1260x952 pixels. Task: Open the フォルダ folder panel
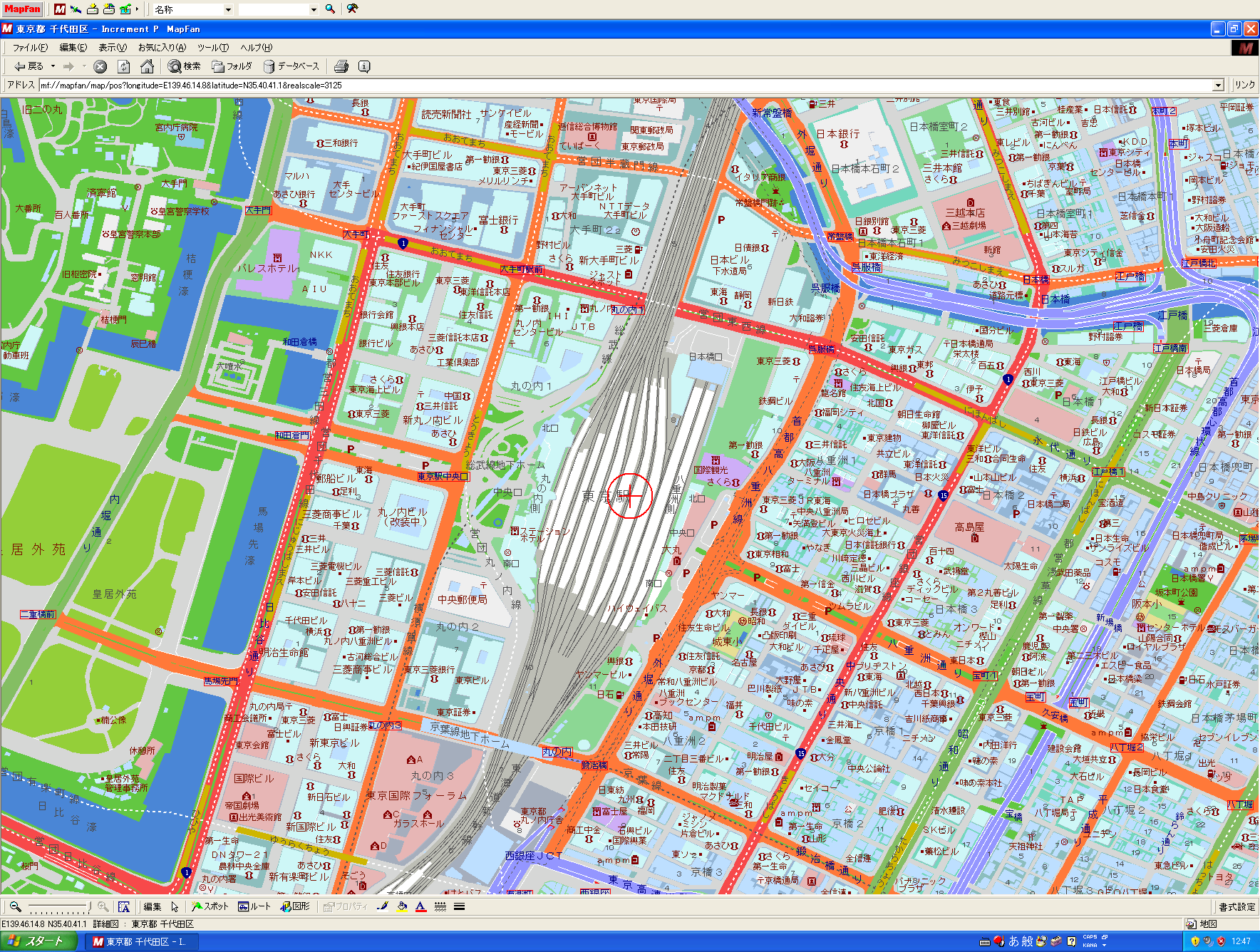click(x=232, y=66)
